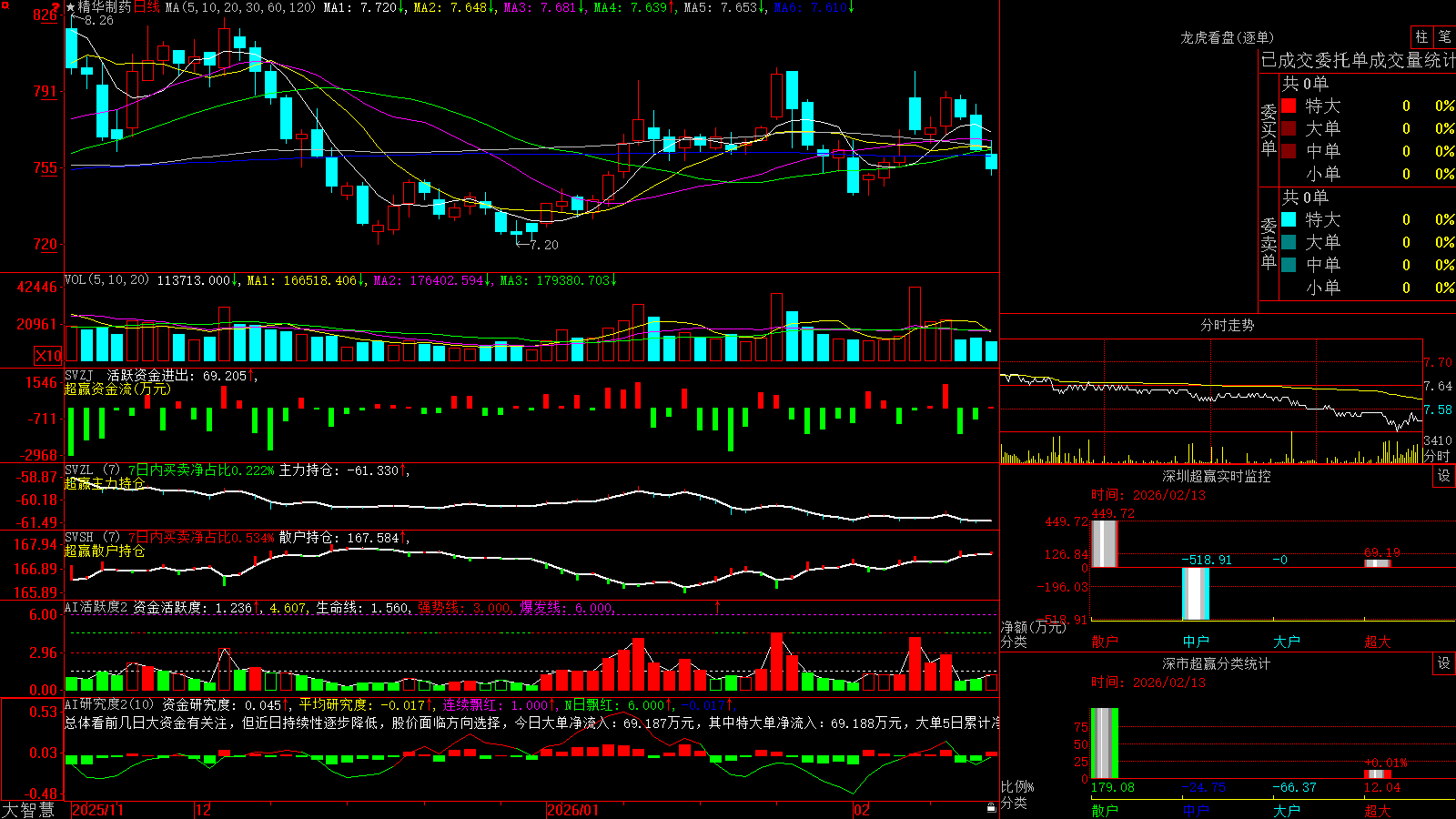Click the 分时 label under the intraday chart
This screenshot has width=1456, height=819.
pyautogui.click(x=1437, y=455)
